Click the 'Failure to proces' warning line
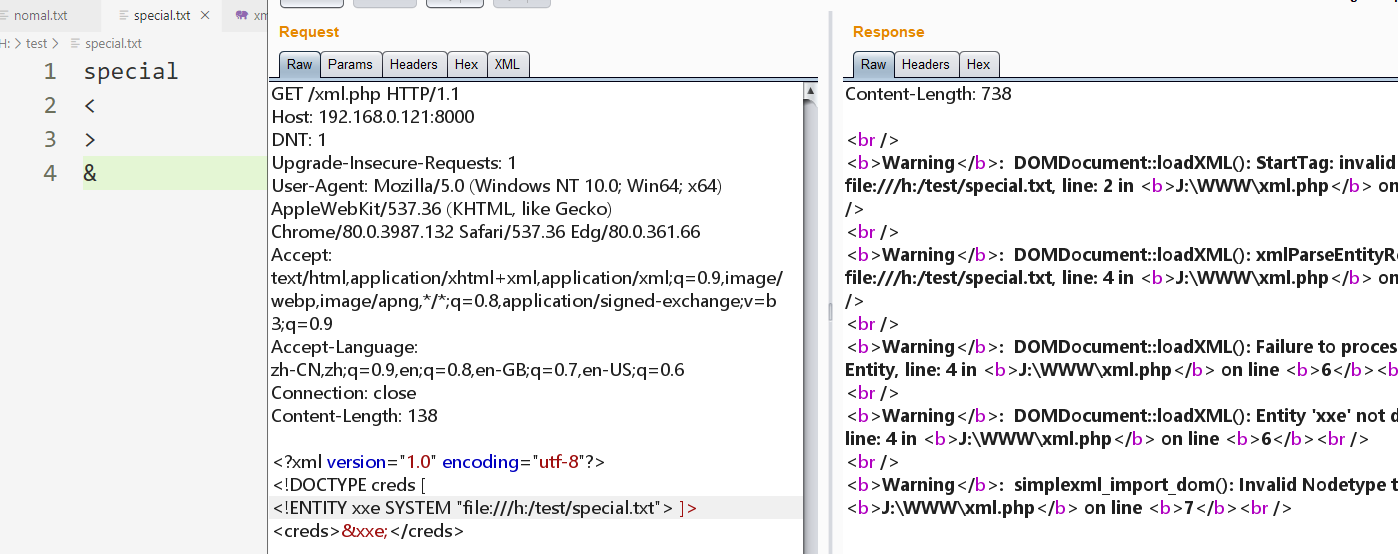1398x554 pixels. (1122, 347)
